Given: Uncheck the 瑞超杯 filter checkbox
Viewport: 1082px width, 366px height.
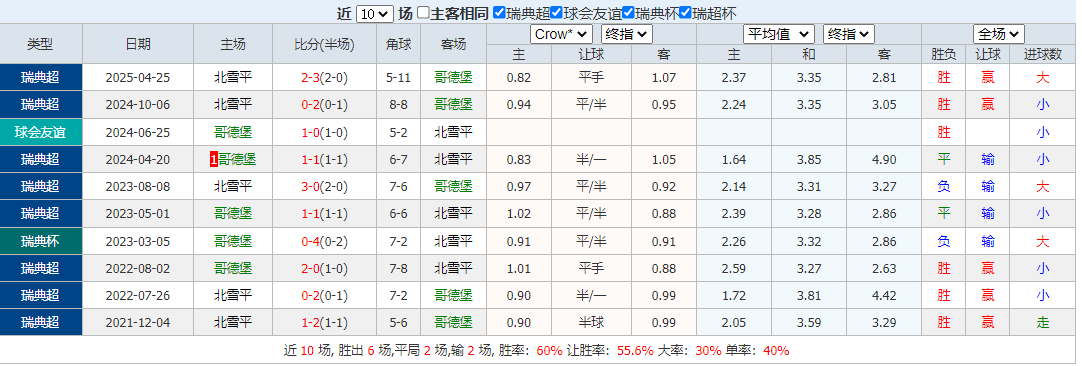Looking at the screenshot, I should [685, 13].
